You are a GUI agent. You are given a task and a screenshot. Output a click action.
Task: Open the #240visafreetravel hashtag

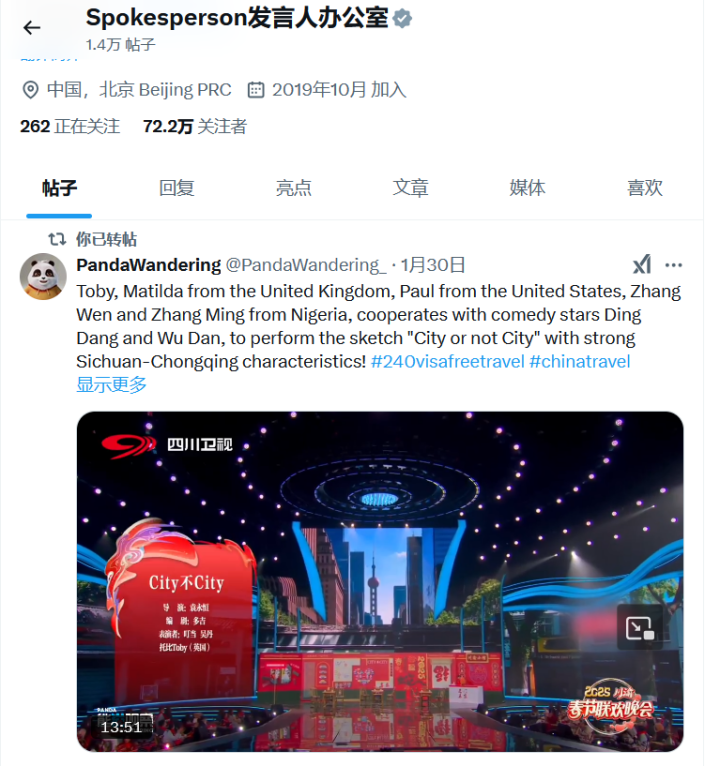click(448, 362)
